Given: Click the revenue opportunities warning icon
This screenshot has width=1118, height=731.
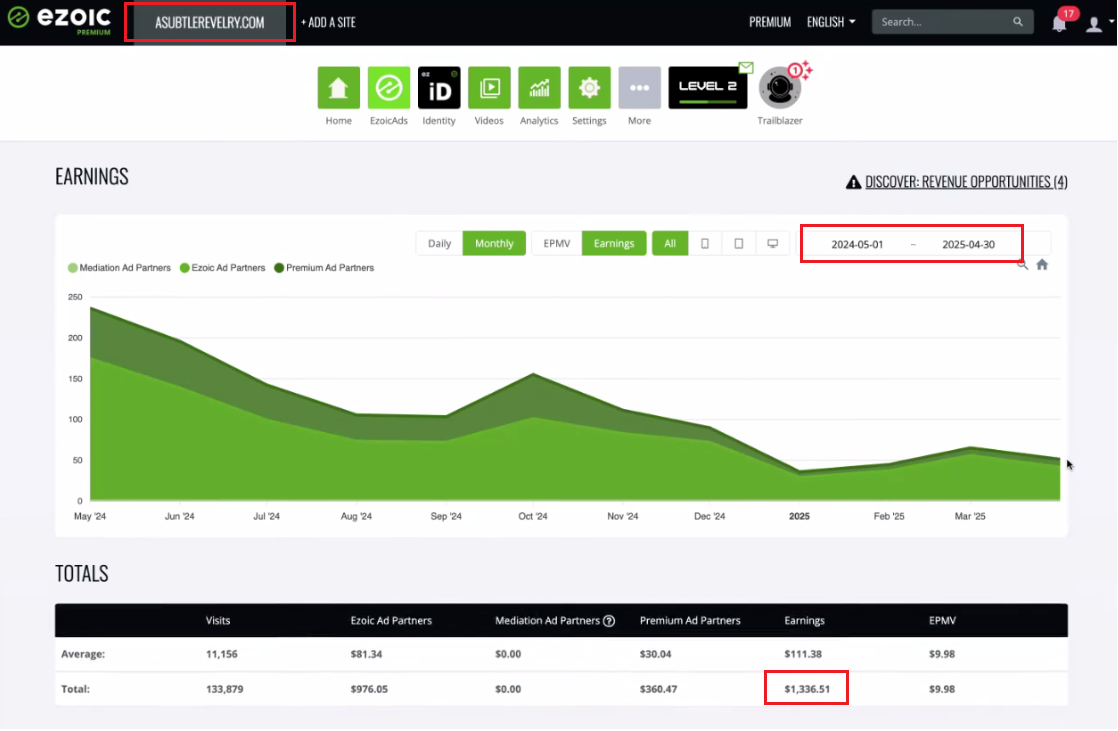Looking at the screenshot, I should click(853, 182).
